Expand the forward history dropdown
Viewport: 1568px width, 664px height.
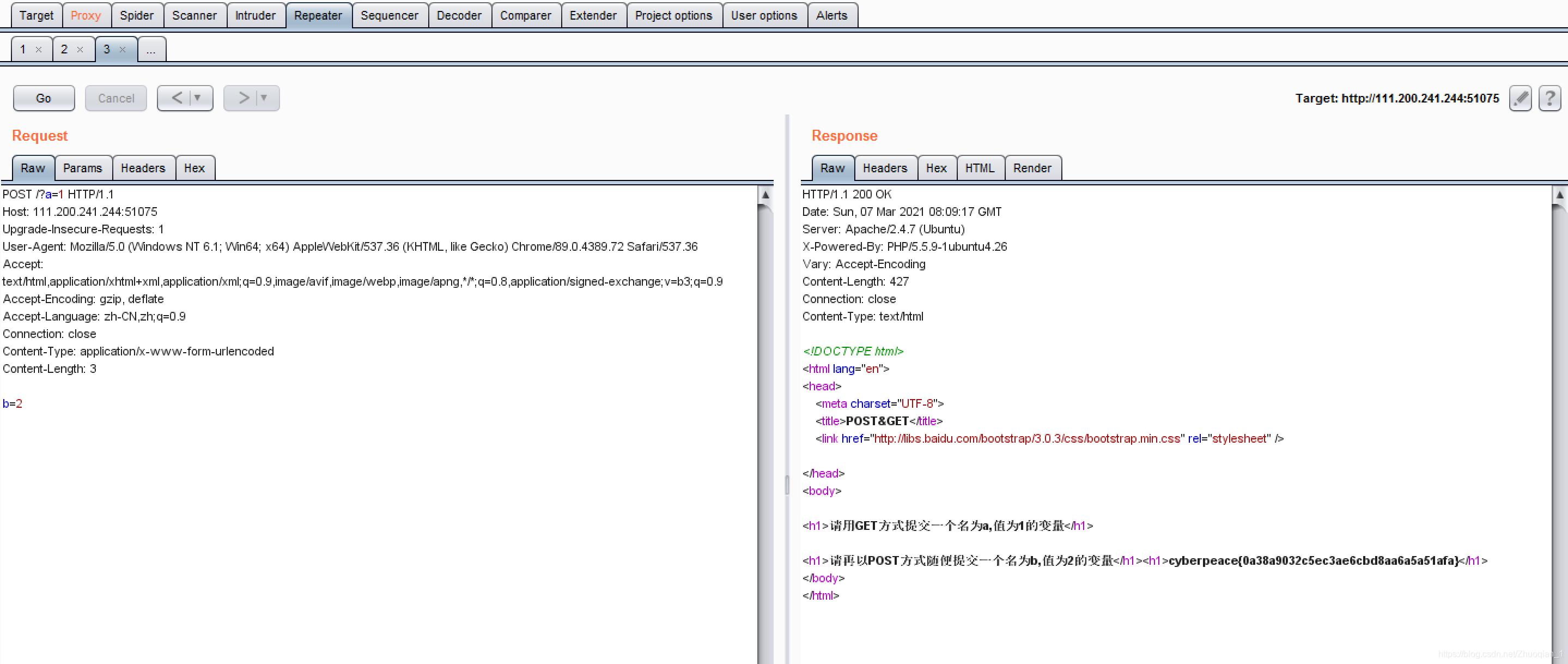coord(264,98)
